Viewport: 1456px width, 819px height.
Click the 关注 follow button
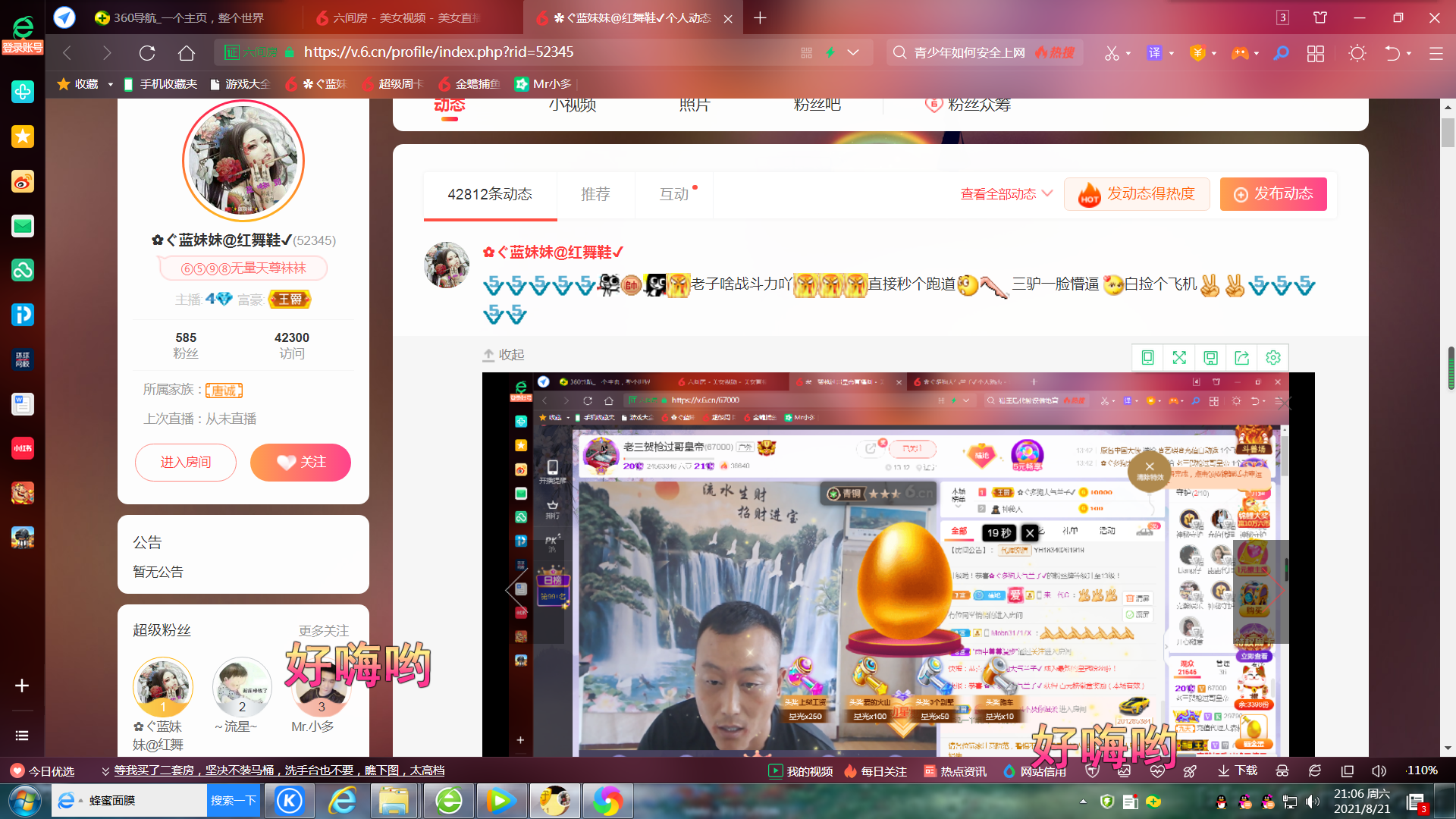pos(300,463)
